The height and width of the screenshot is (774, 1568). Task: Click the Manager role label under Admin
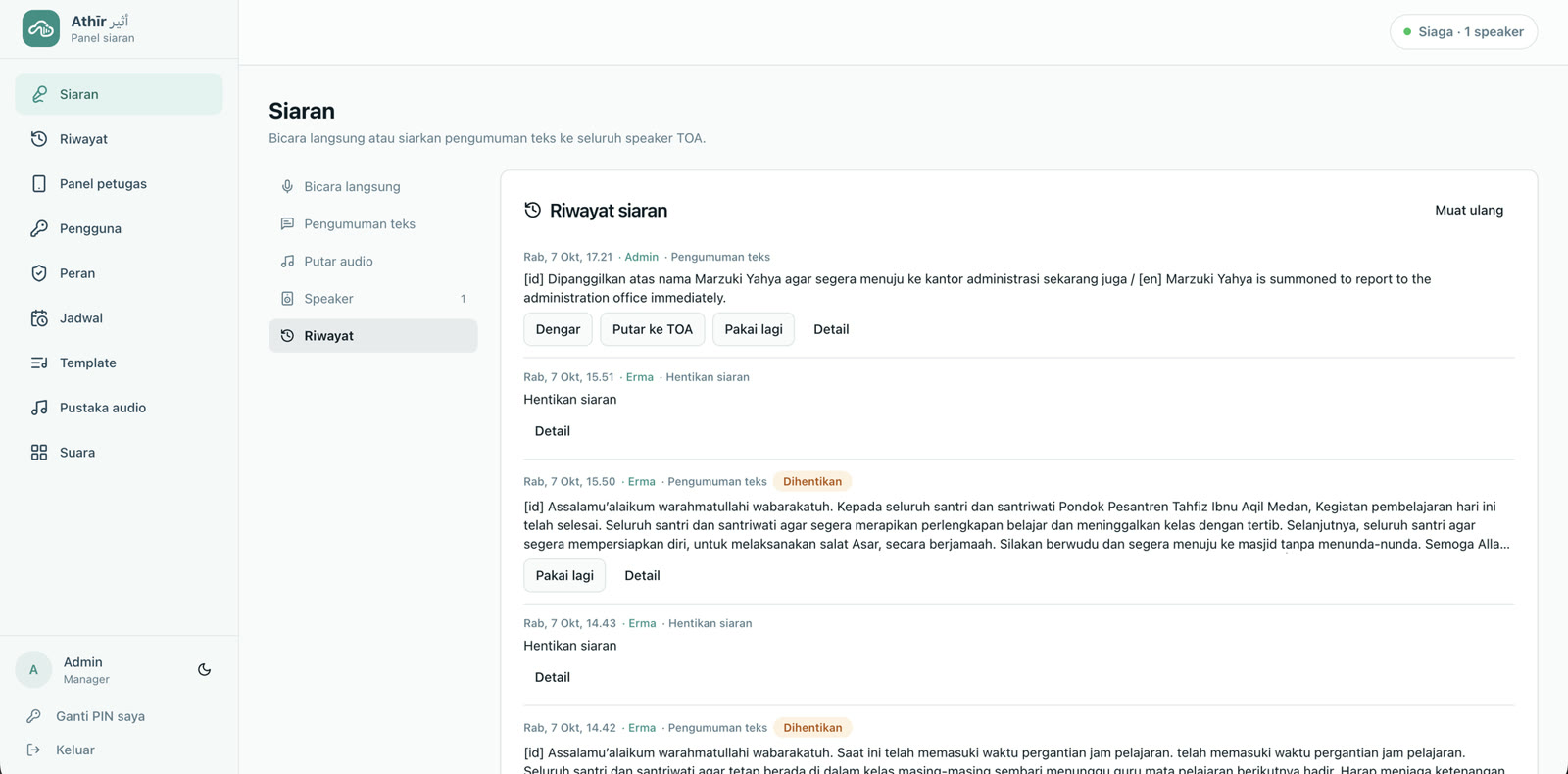86,680
